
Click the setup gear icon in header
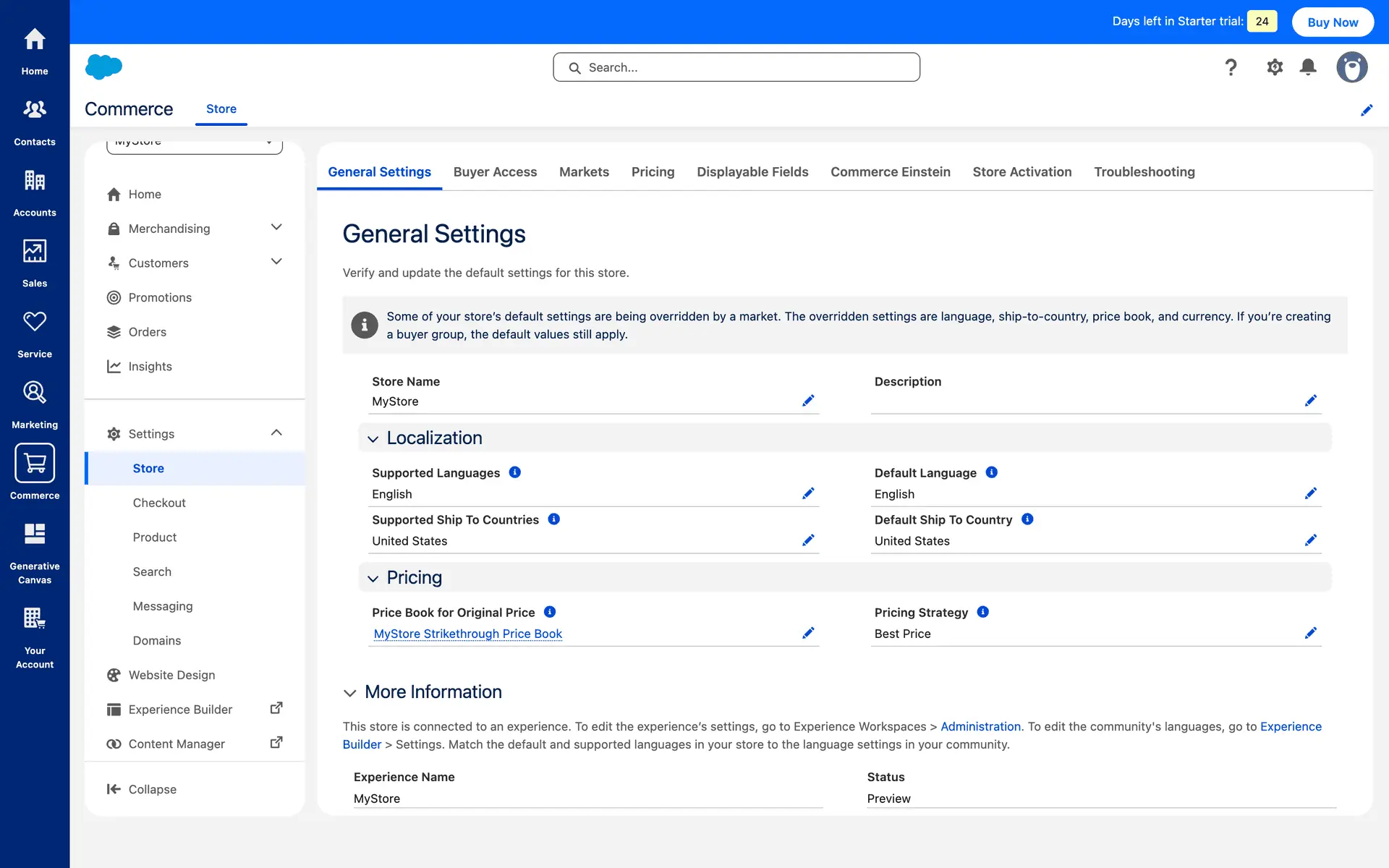coord(1274,67)
